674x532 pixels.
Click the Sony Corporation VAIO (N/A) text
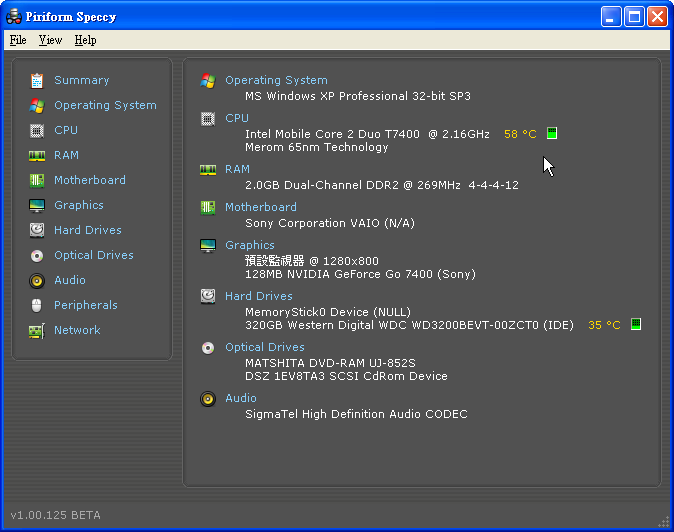[330, 223]
